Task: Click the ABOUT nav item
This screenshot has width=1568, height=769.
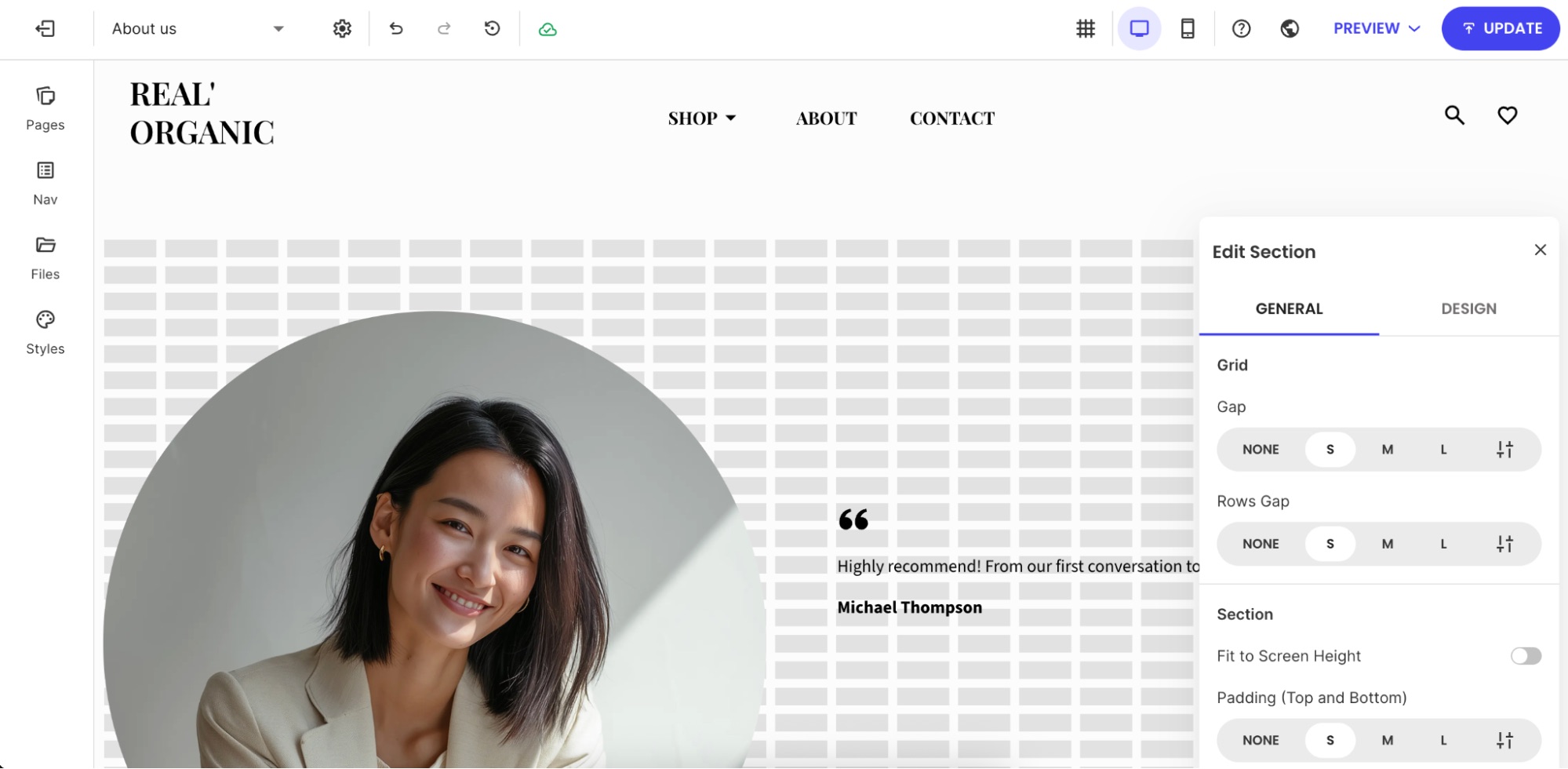Action: point(826,118)
